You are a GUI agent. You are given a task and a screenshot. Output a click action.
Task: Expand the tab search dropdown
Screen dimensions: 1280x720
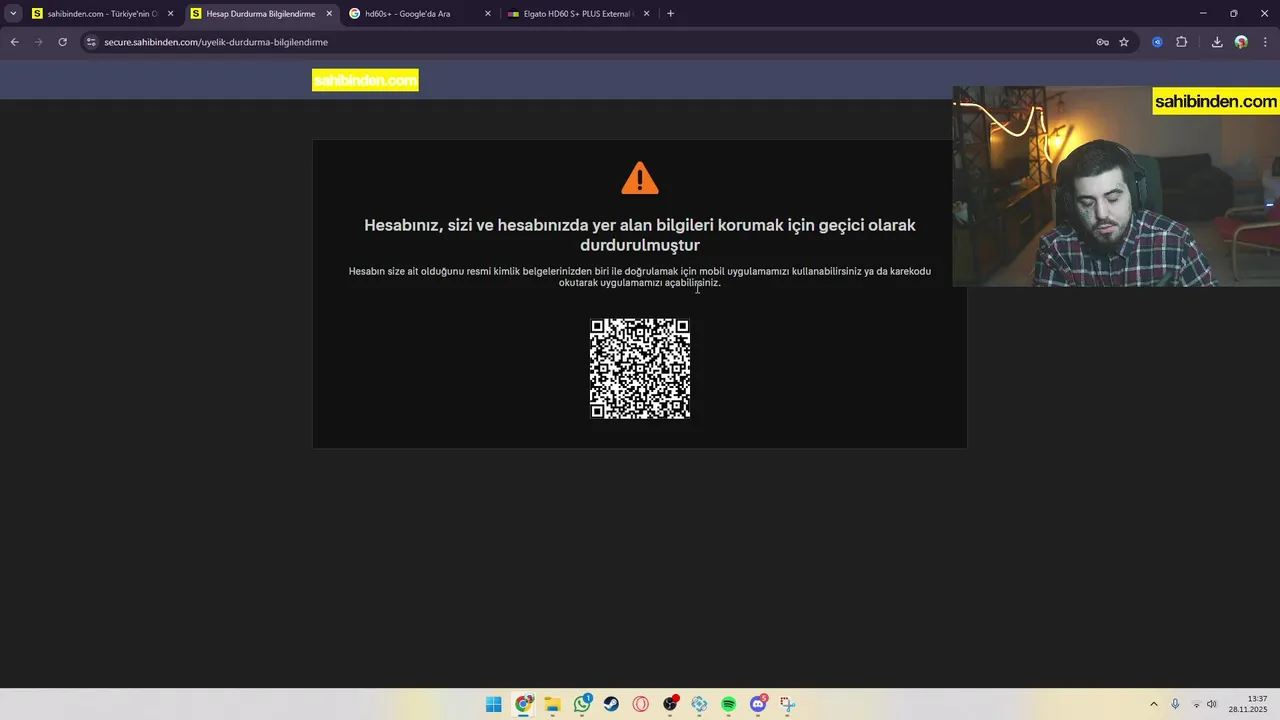[x=13, y=14]
